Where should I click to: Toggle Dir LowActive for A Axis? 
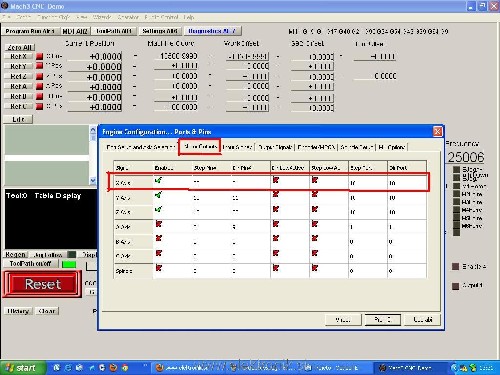pyautogui.click(x=276, y=224)
